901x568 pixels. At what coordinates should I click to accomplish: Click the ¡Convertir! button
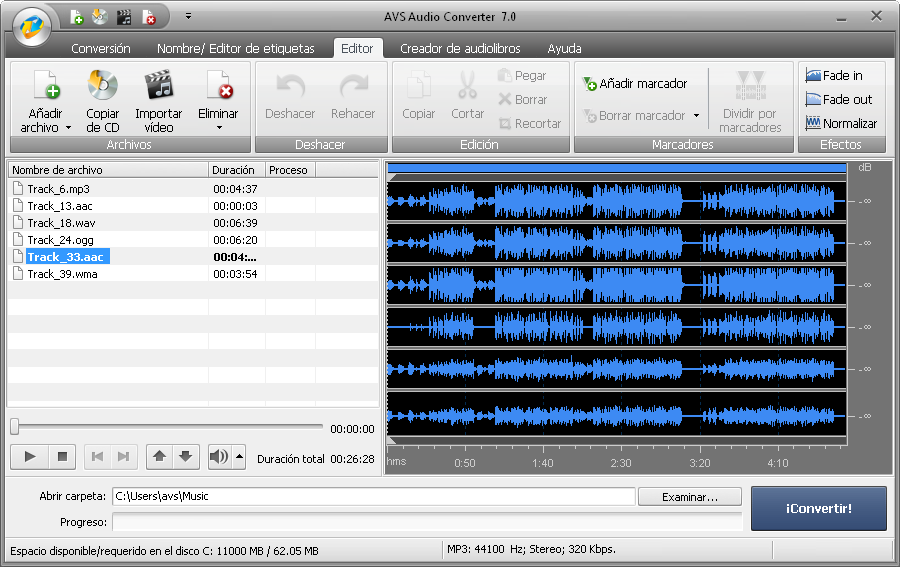tap(819, 508)
